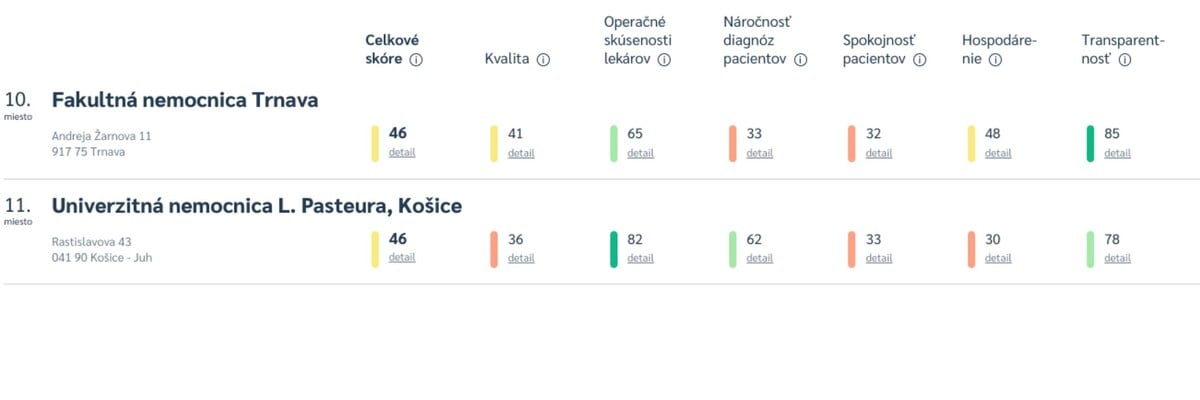Open detail under Trnava overall score 46
This screenshot has width=1200, height=400.
pos(402,153)
